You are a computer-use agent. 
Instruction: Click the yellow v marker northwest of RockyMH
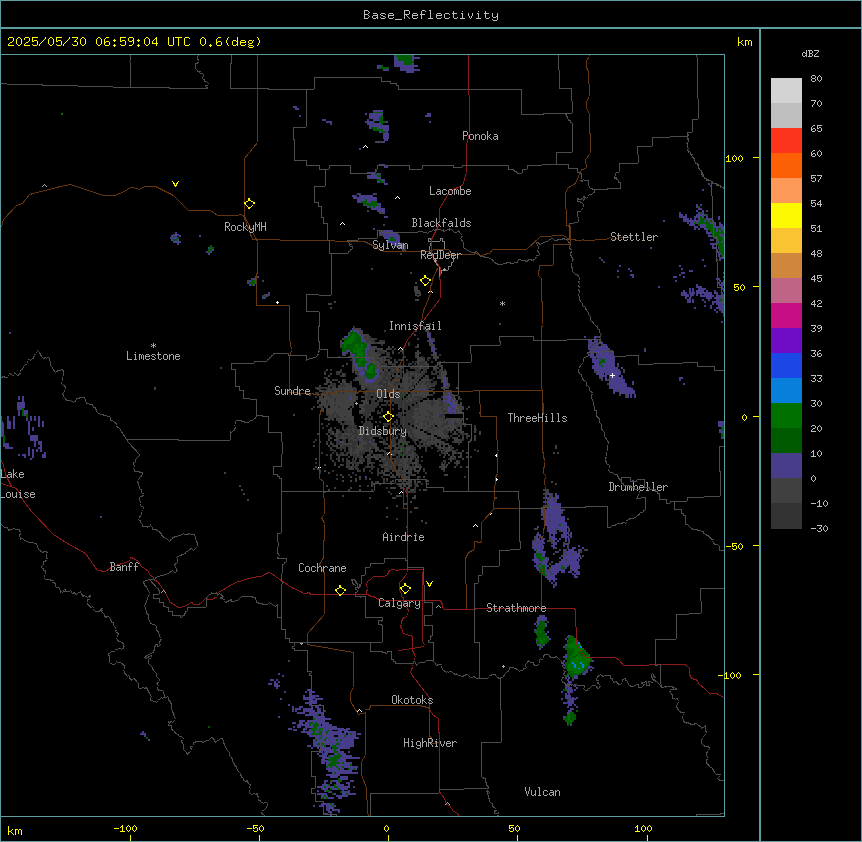pyautogui.click(x=175, y=184)
